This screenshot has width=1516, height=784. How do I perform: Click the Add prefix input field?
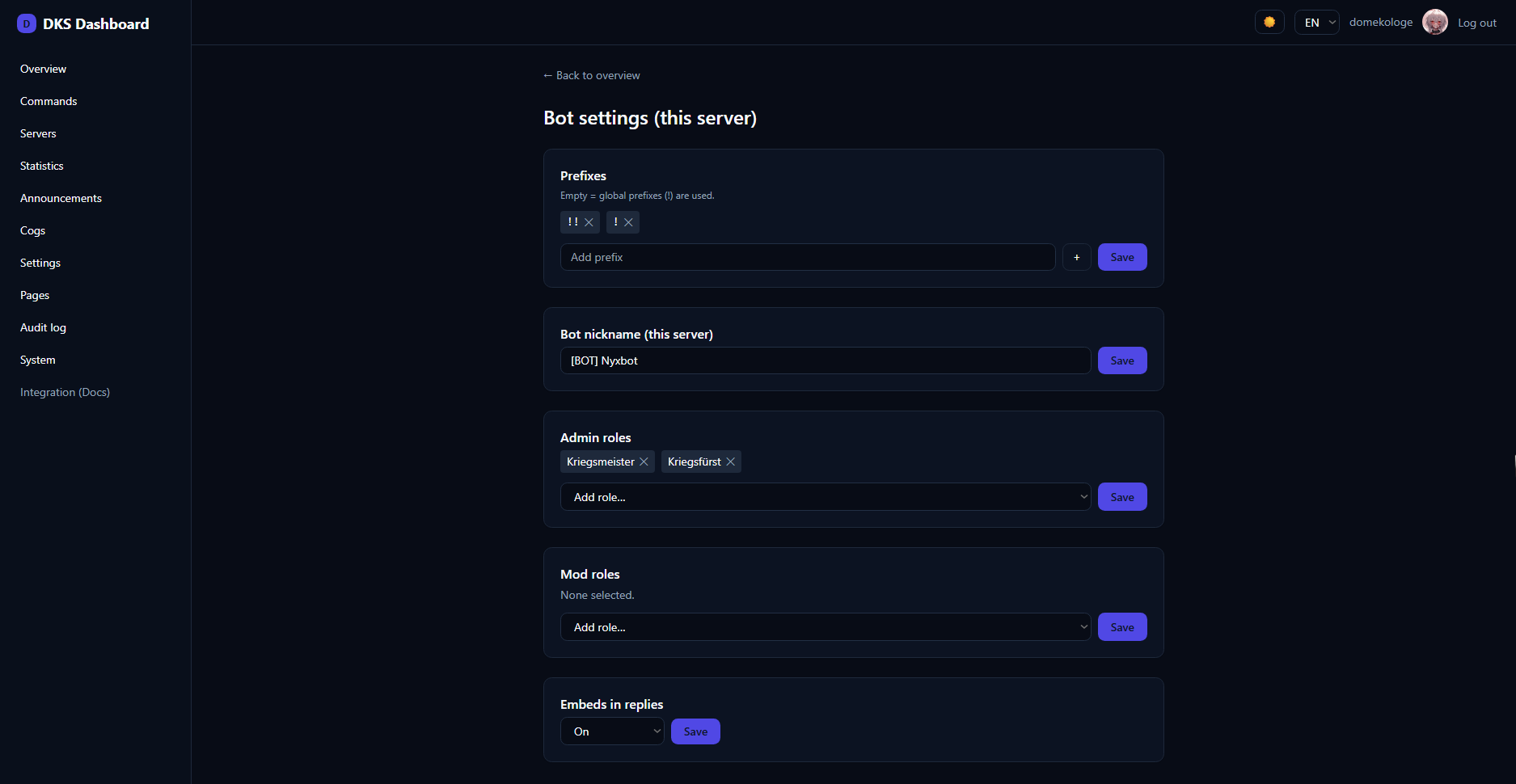pyautogui.click(x=808, y=257)
